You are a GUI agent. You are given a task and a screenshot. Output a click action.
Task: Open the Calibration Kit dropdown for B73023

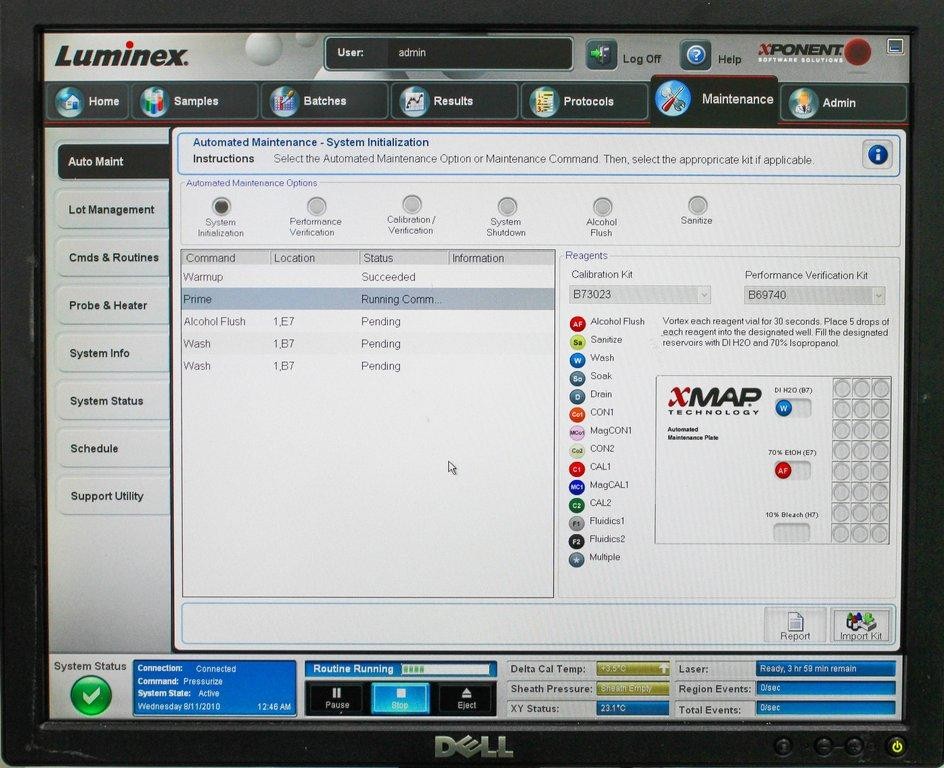pyautogui.click(x=703, y=295)
